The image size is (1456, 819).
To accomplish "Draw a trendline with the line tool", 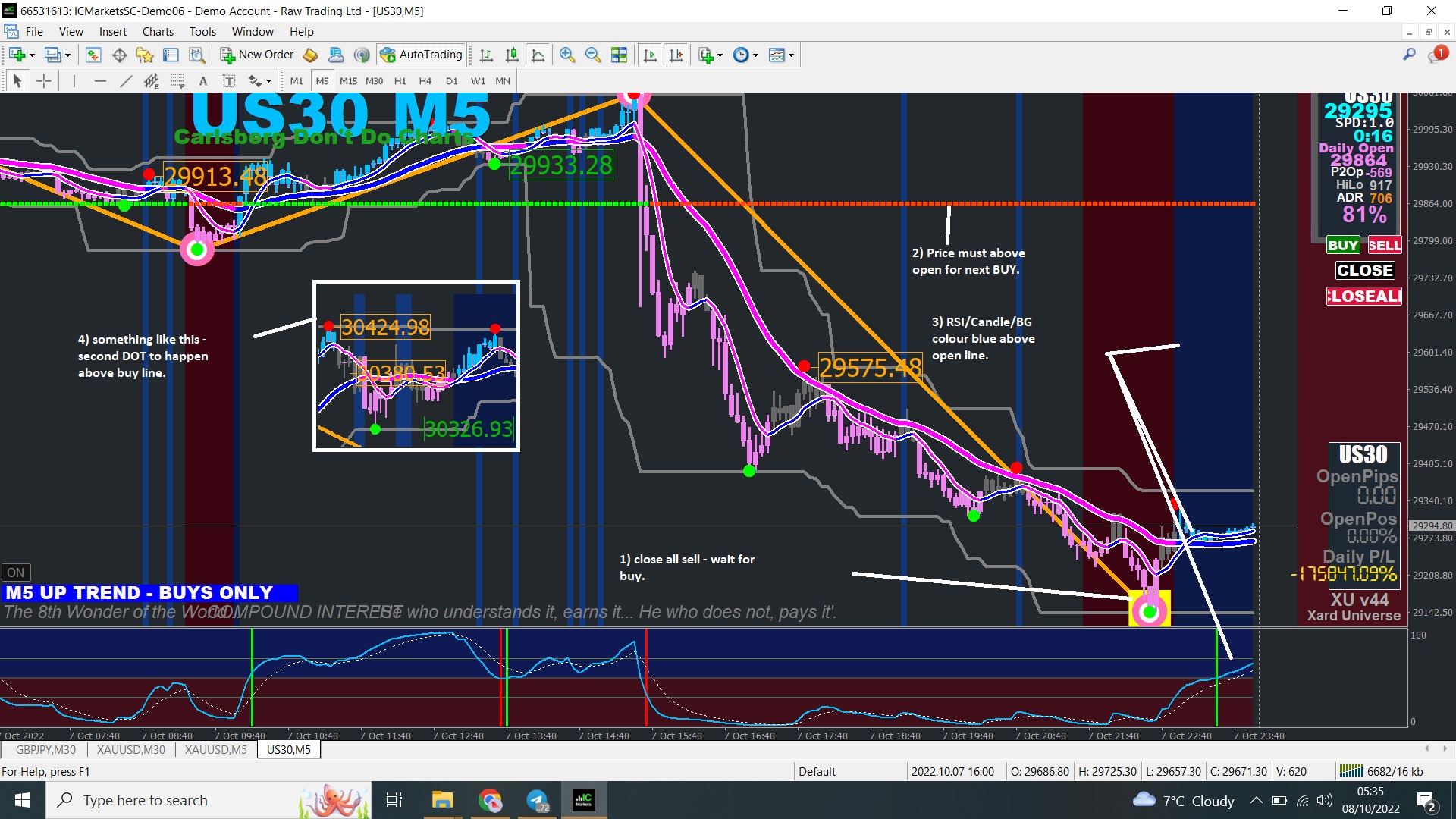I will [126, 81].
